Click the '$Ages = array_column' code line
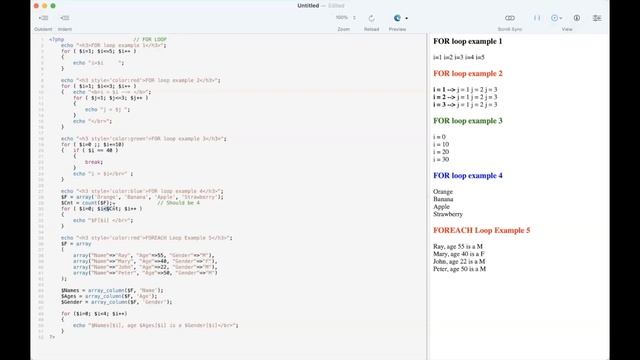Image resolution: width=640 pixels, height=360 pixels. [109, 296]
